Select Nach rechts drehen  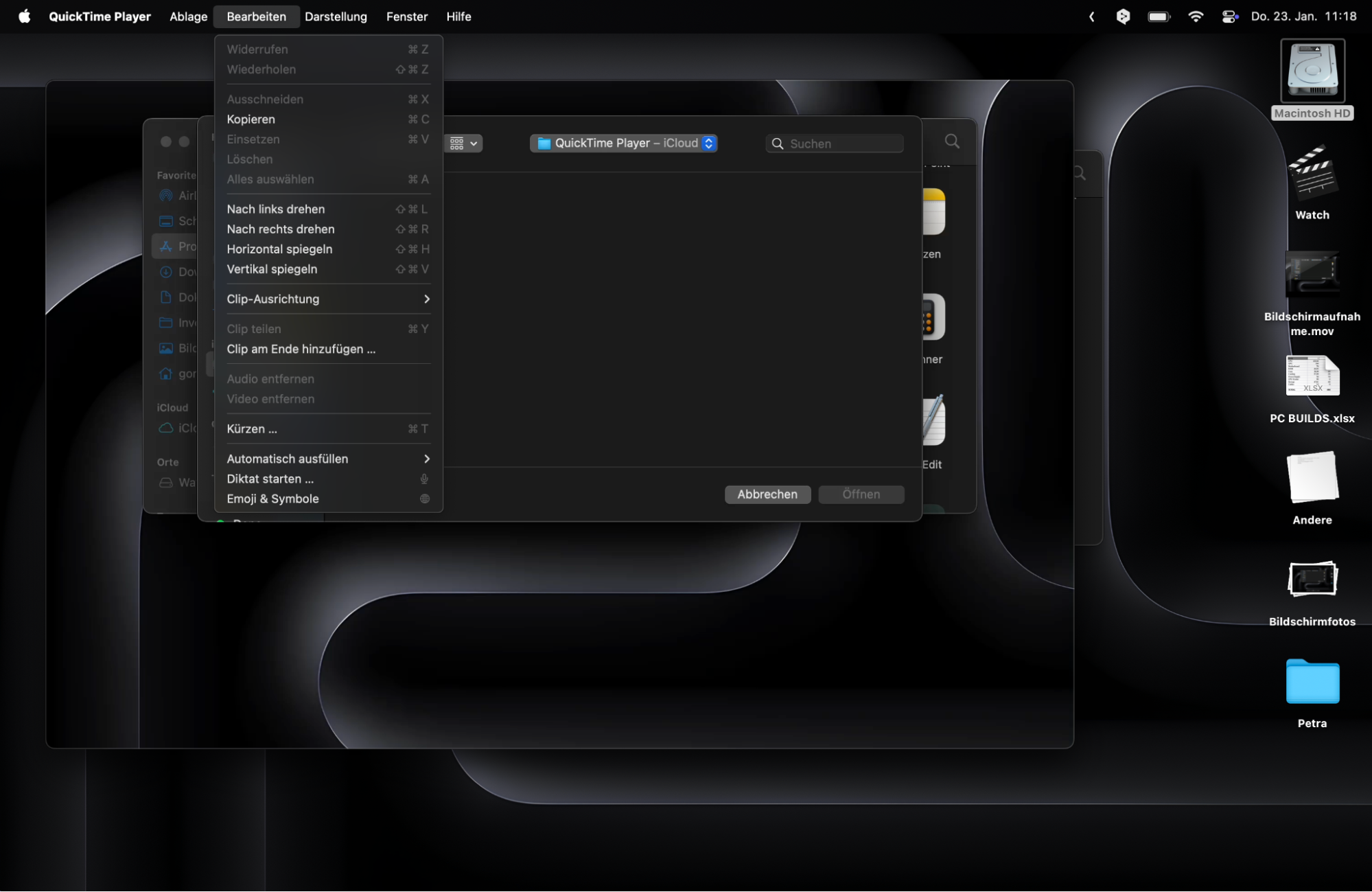click(x=328, y=229)
